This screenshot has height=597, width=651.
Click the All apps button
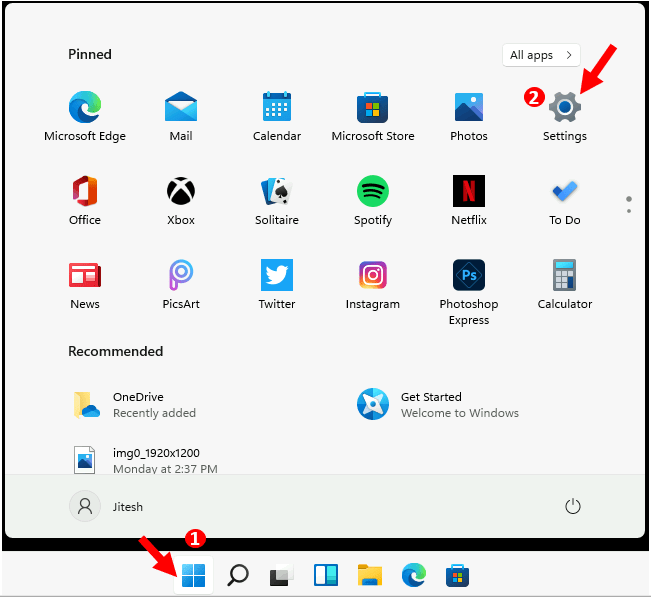541,55
